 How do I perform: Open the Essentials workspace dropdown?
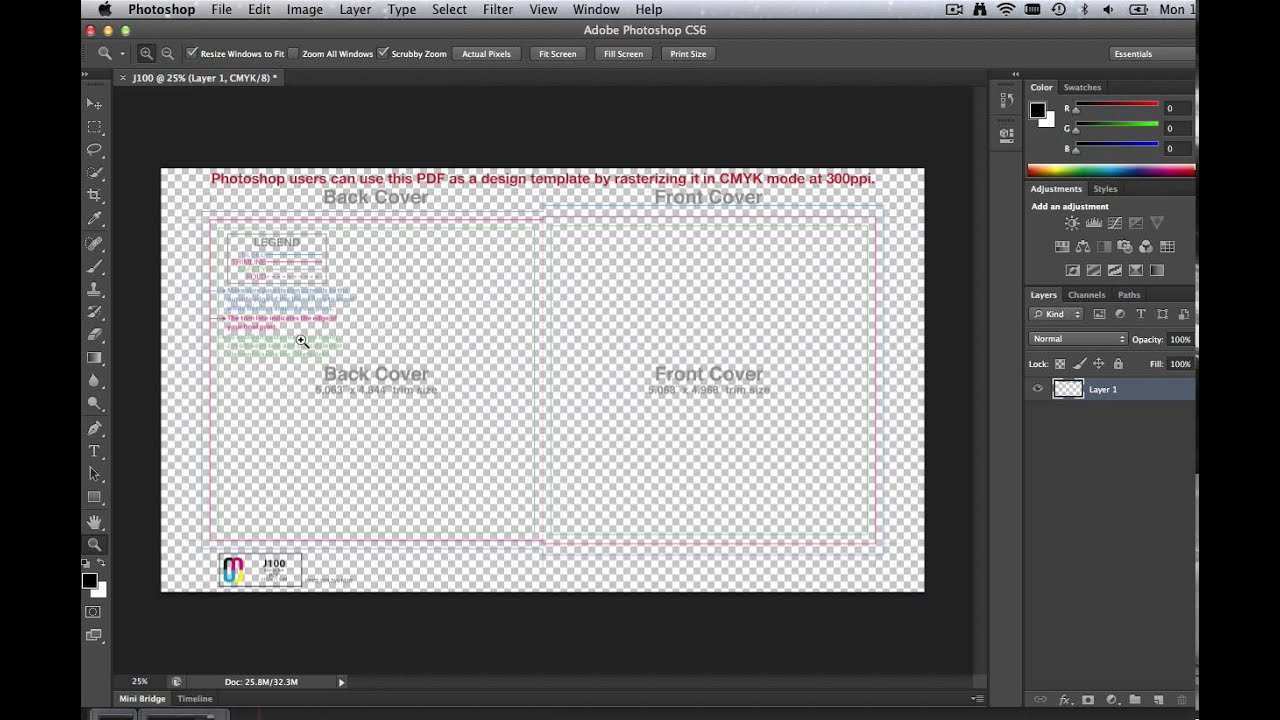click(x=1150, y=54)
